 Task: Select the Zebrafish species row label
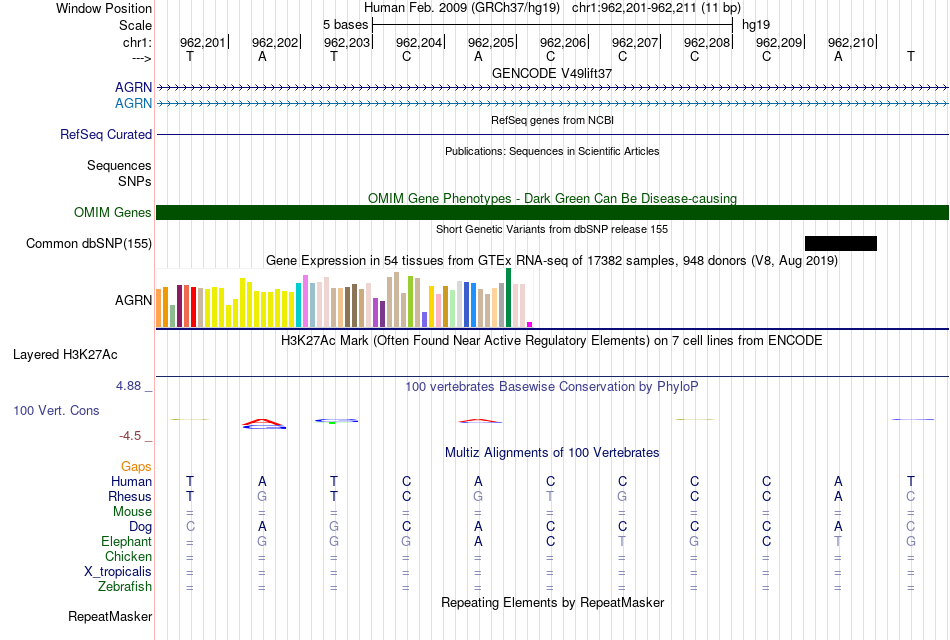coord(125,587)
